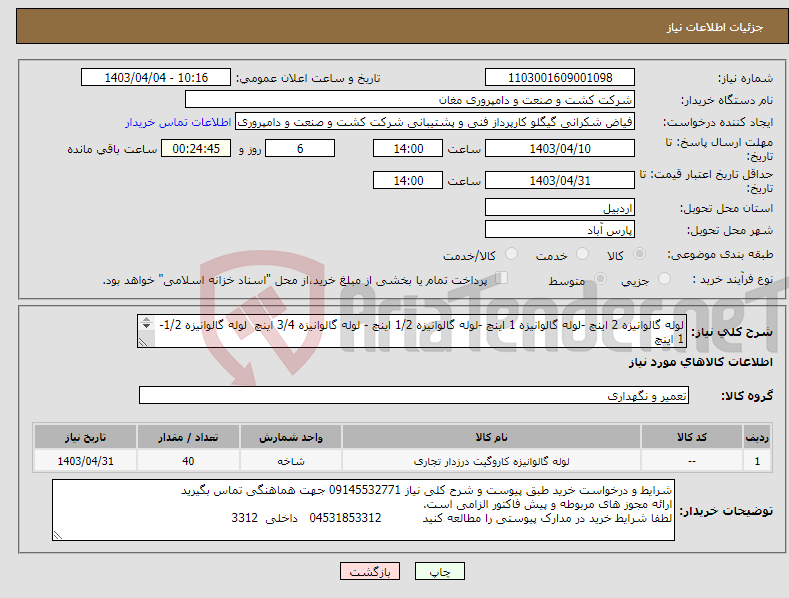Click the province field اردبیل
Screen dimensions: 789x598
[x=560, y=207]
